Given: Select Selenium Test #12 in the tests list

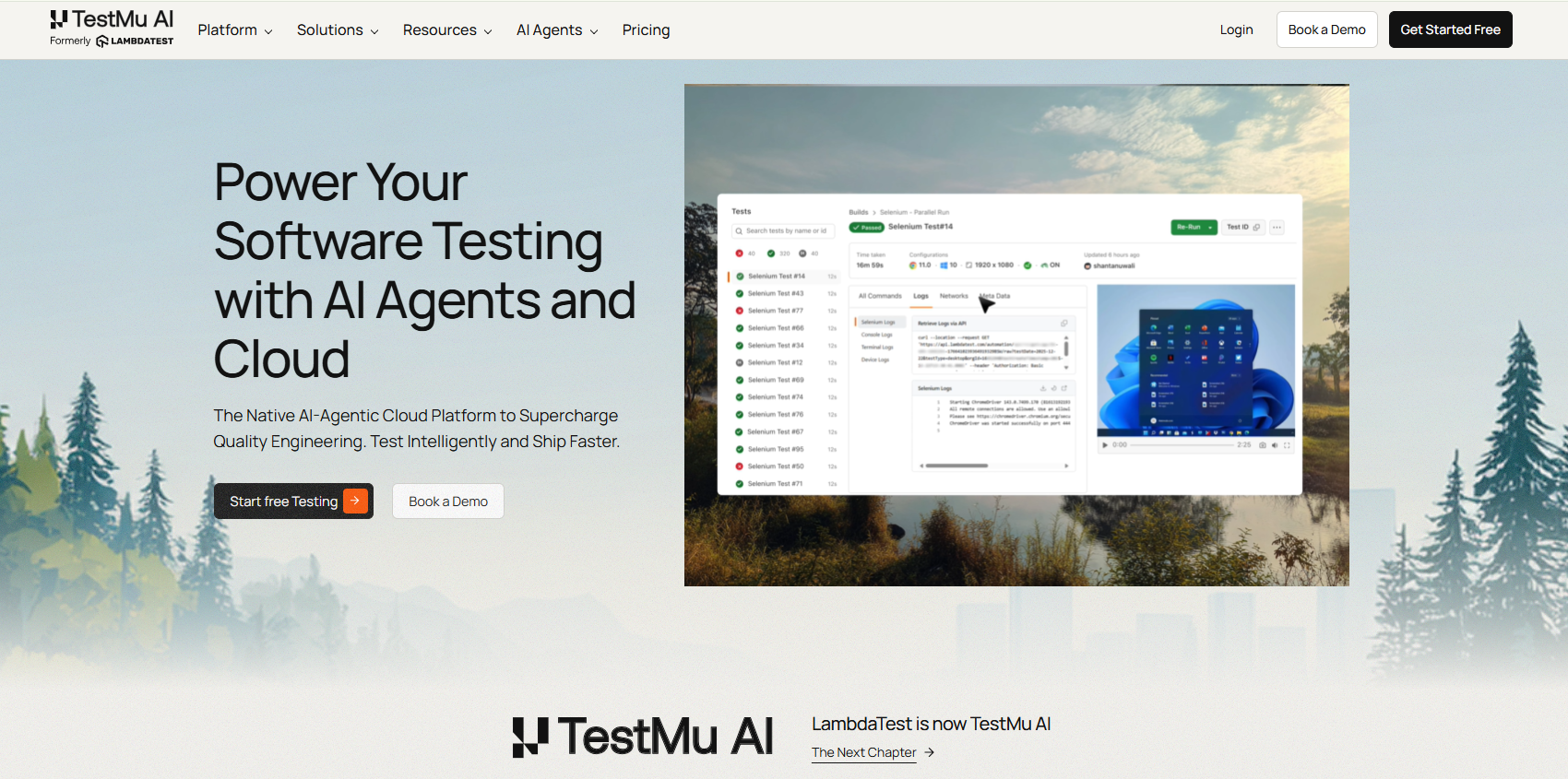Looking at the screenshot, I should 784,362.
